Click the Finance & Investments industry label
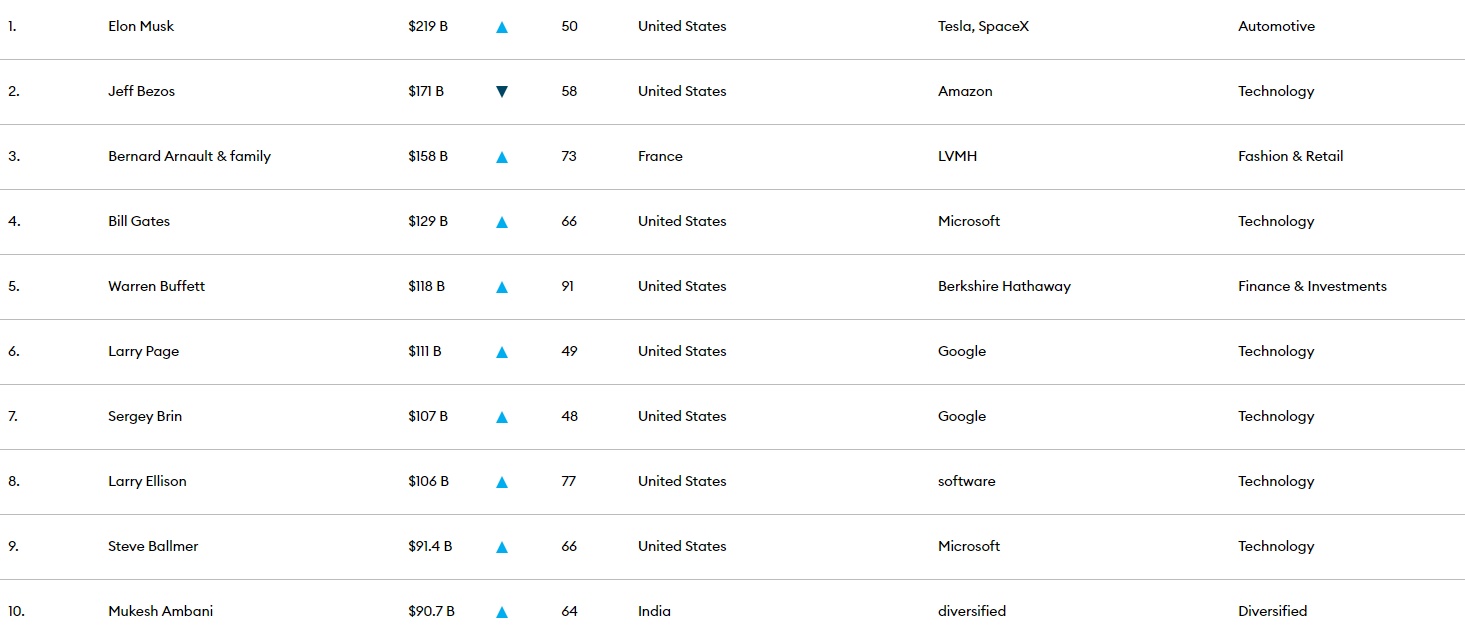 [1312, 286]
